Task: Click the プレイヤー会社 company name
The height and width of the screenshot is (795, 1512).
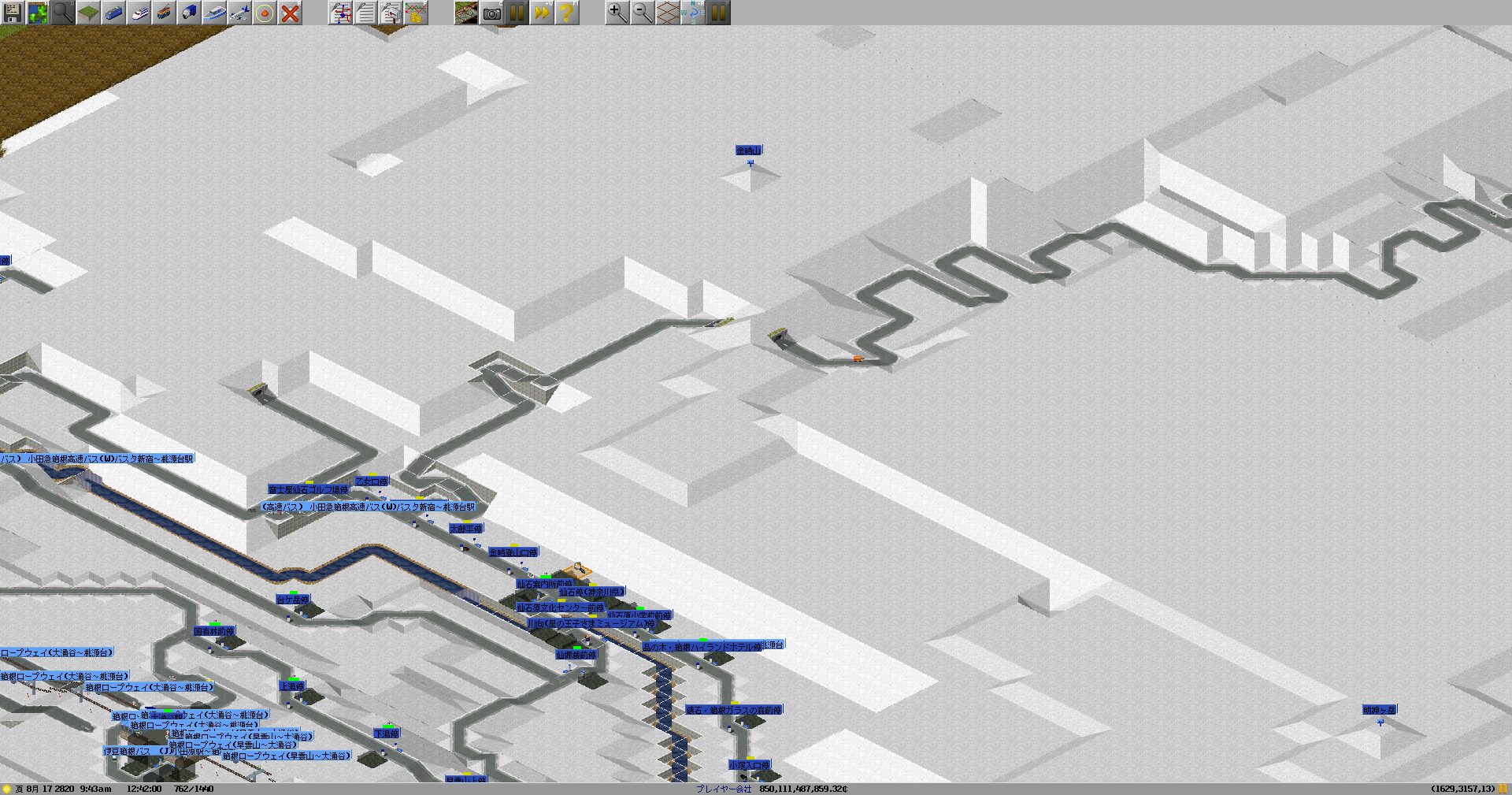Action: (724, 789)
